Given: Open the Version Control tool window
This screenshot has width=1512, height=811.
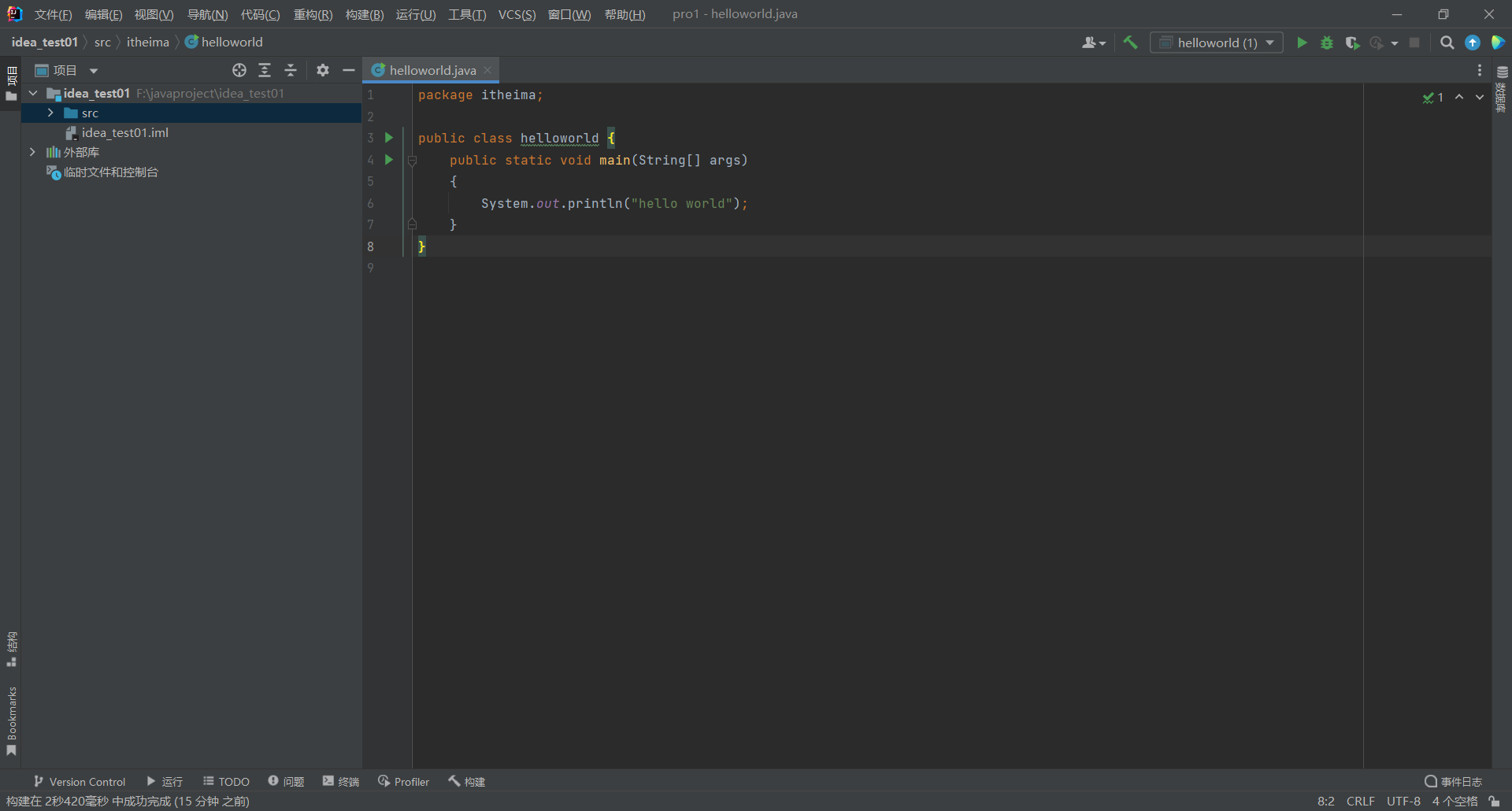Looking at the screenshot, I should point(80,781).
